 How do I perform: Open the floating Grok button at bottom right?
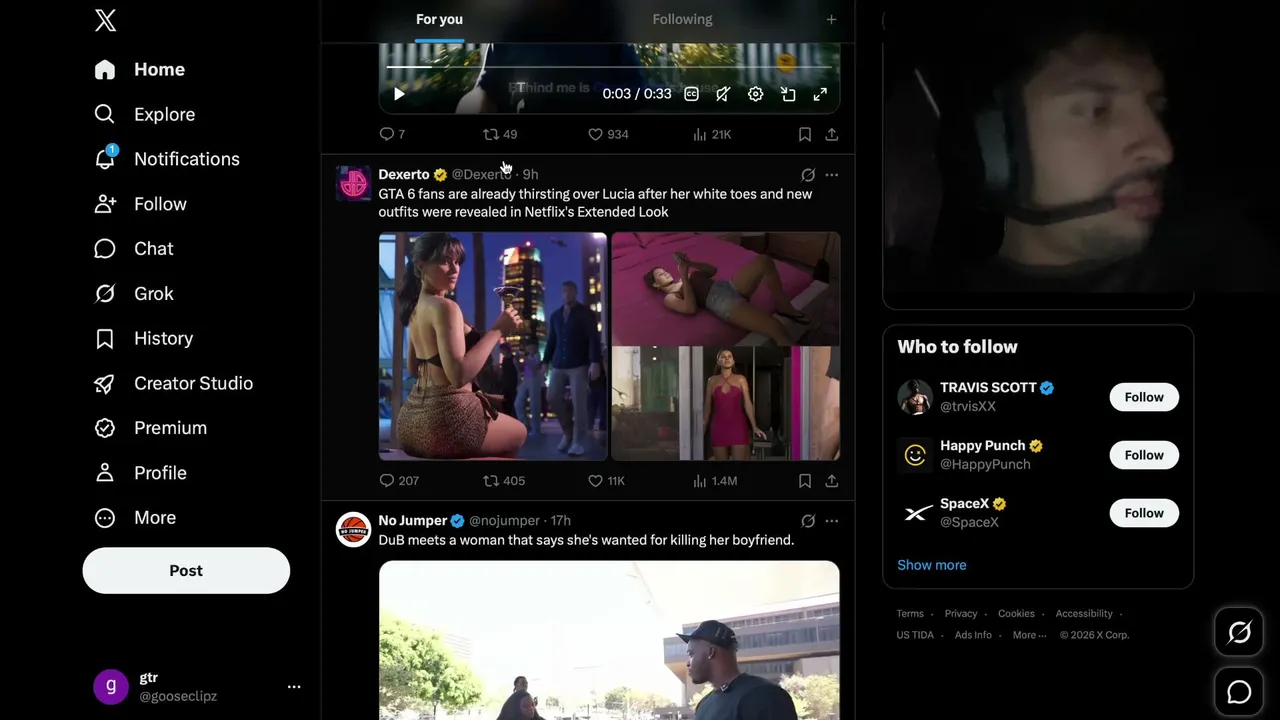coord(1239,633)
